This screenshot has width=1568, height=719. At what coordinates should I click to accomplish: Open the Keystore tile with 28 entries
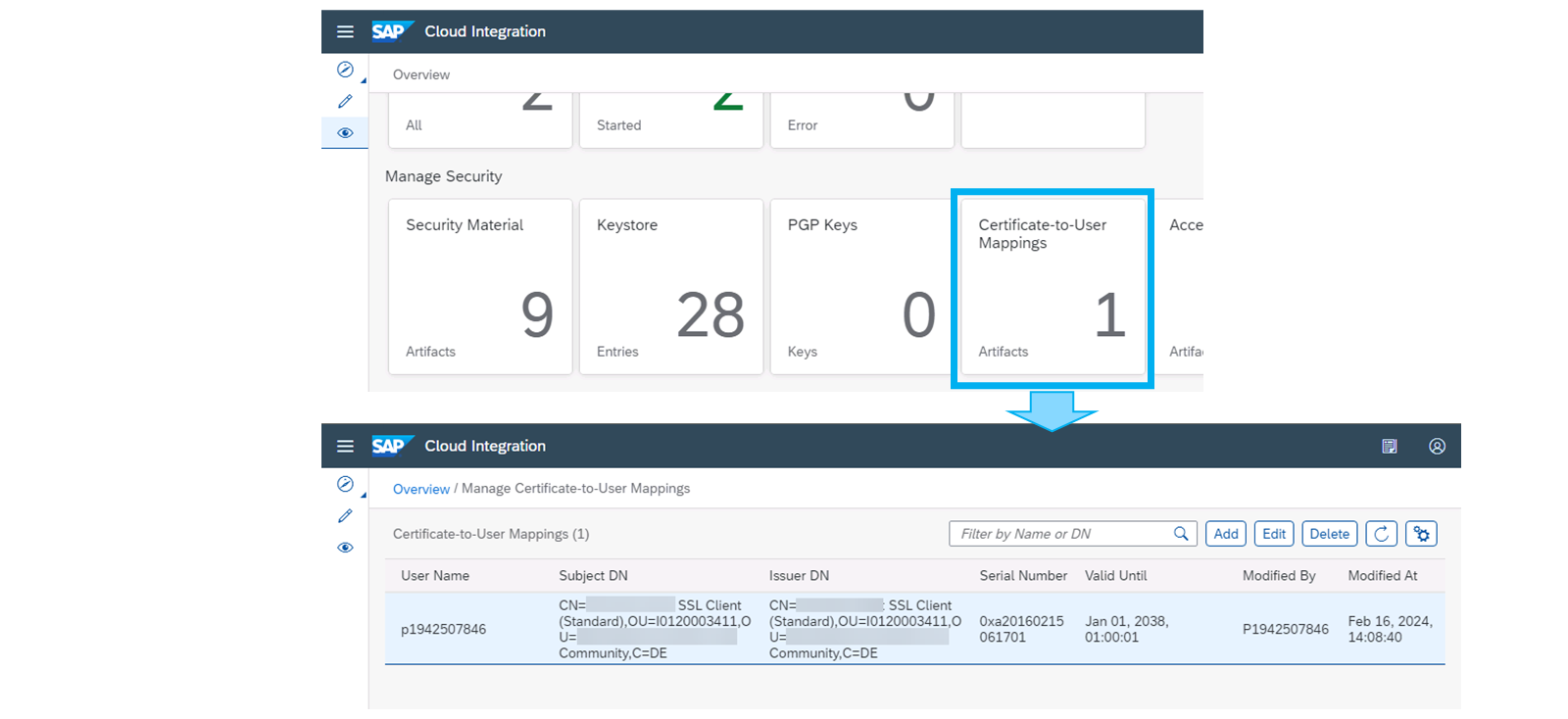pos(671,287)
